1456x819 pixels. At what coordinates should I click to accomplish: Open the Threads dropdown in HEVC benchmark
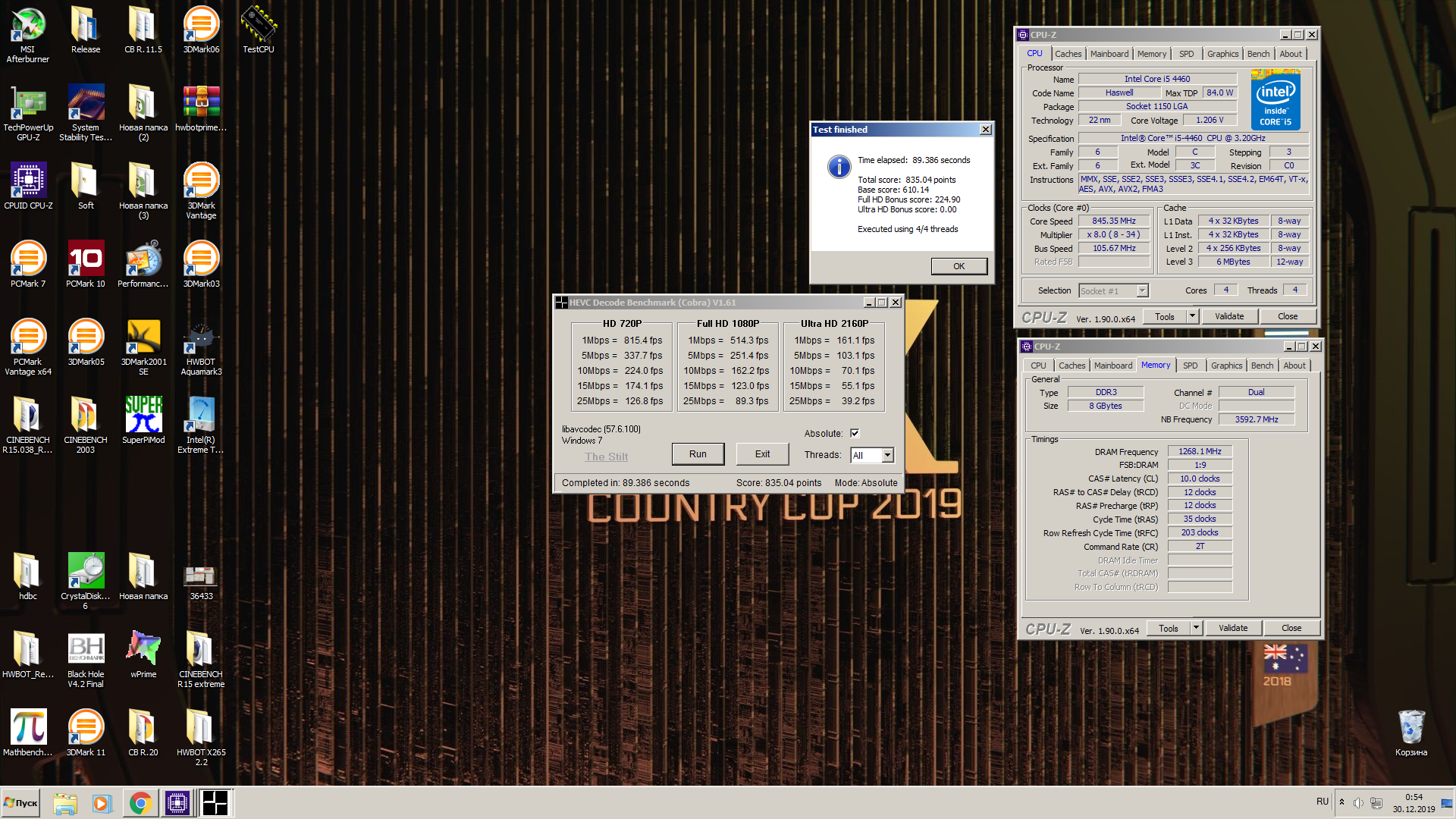[x=887, y=455]
